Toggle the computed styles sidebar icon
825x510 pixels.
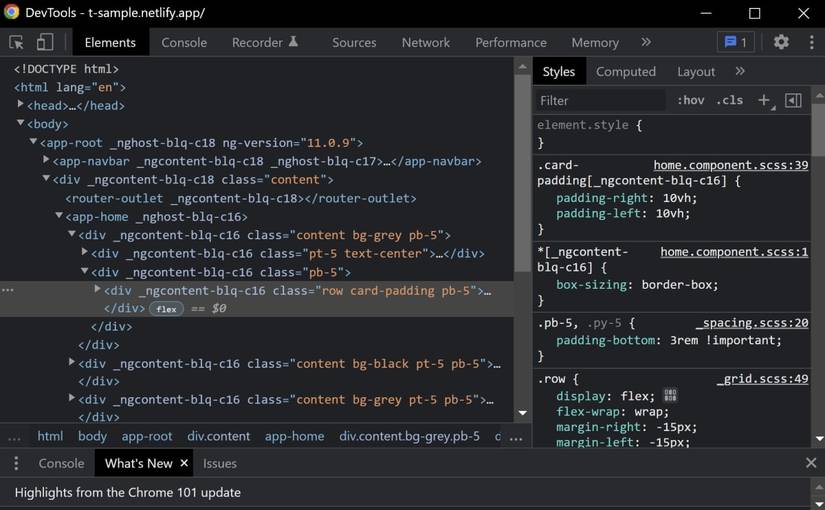793,100
